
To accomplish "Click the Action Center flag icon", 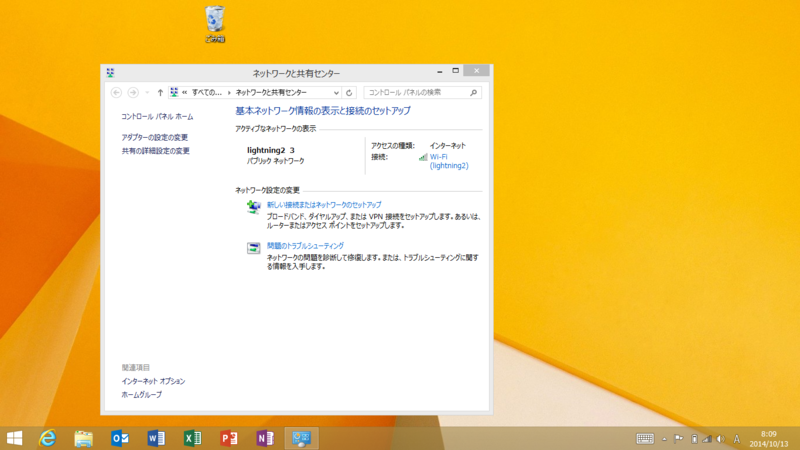I will pos(679,439).
